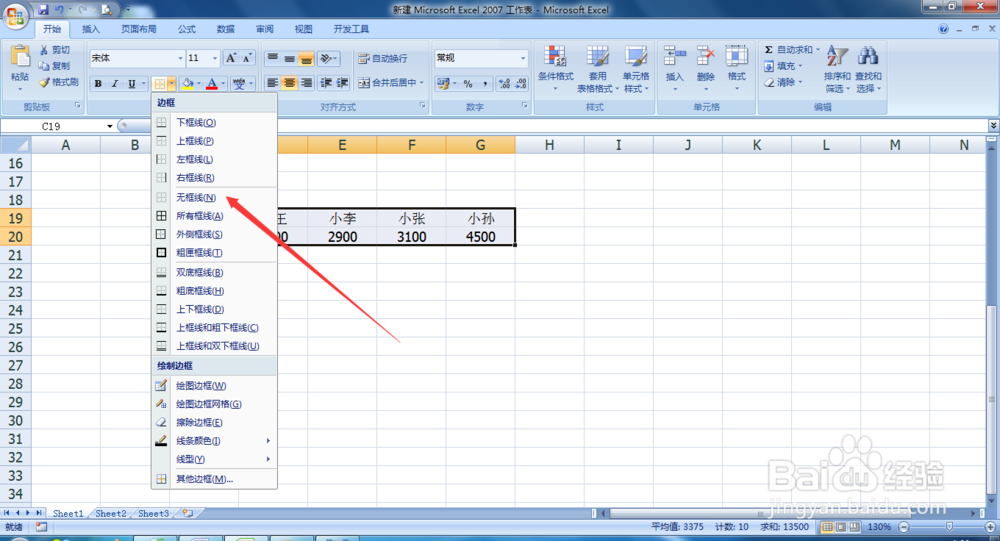
Task: Choose Thick Box Border (粗匣框线)
Action: click(x=214, y=253)
